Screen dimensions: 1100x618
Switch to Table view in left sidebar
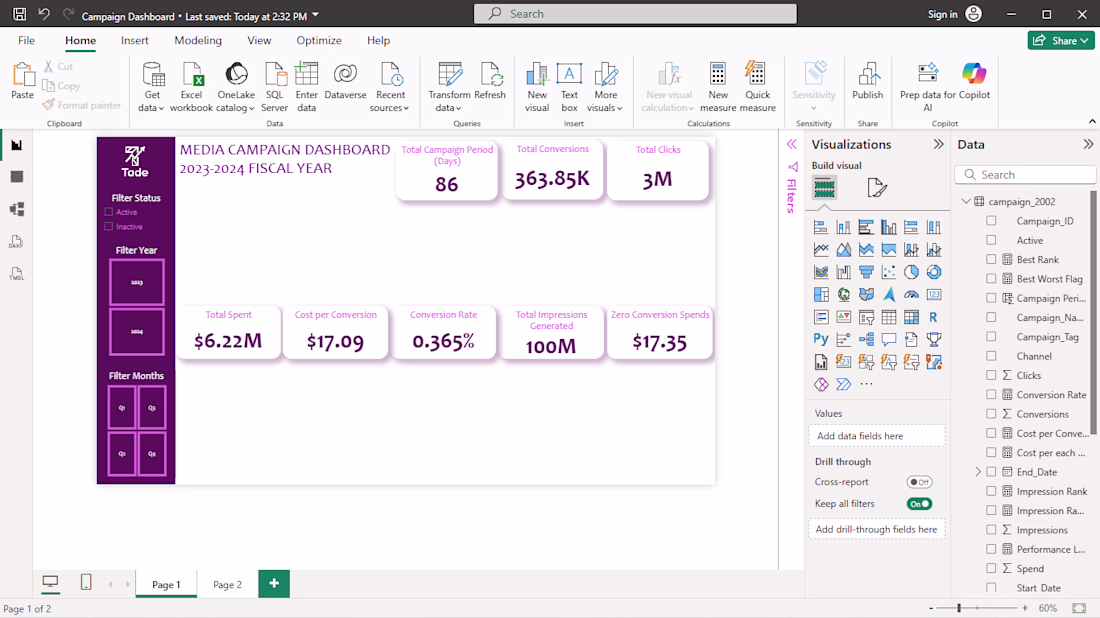point(17,177)
